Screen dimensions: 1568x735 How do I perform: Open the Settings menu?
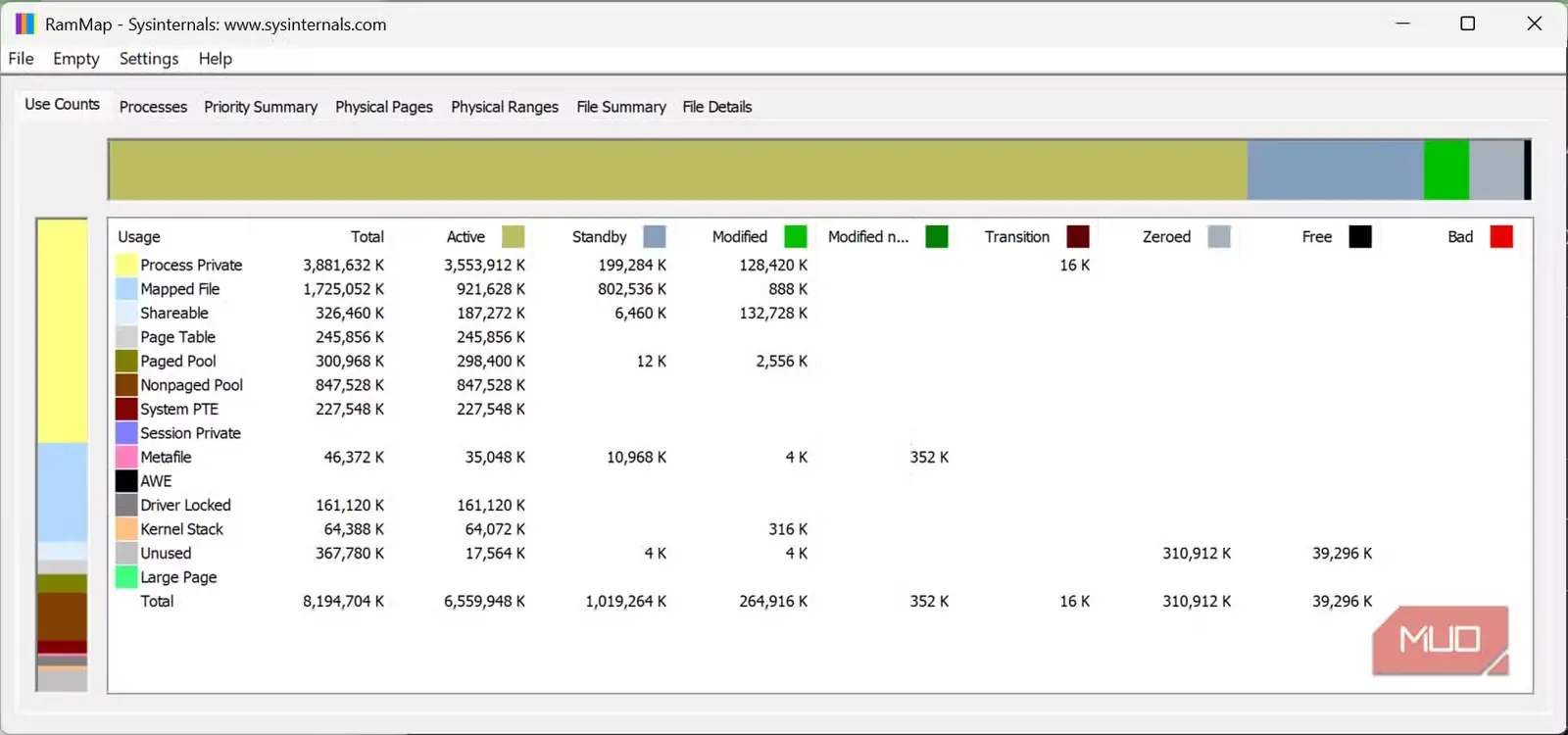click(149, 59)
